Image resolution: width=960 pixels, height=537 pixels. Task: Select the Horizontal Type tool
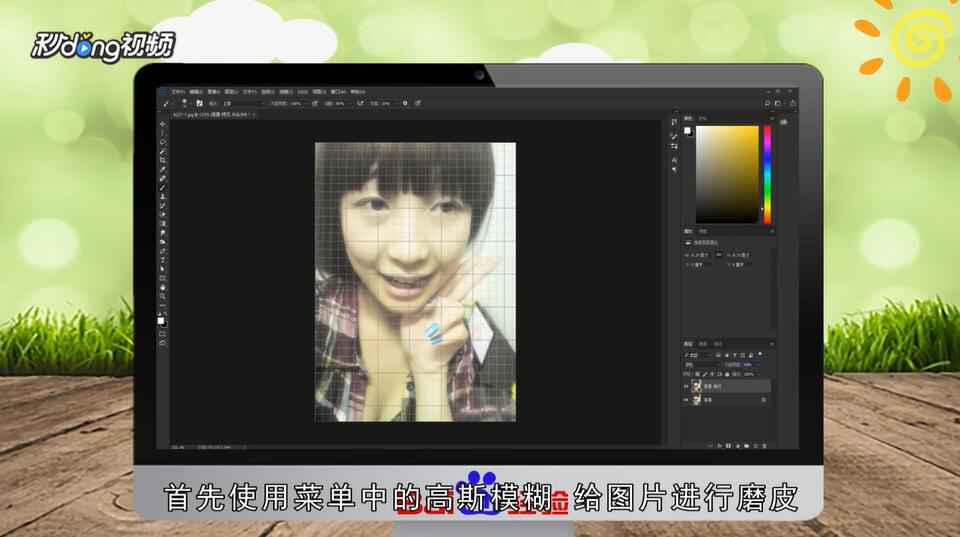pyautogui.click(x=162, y=260)
